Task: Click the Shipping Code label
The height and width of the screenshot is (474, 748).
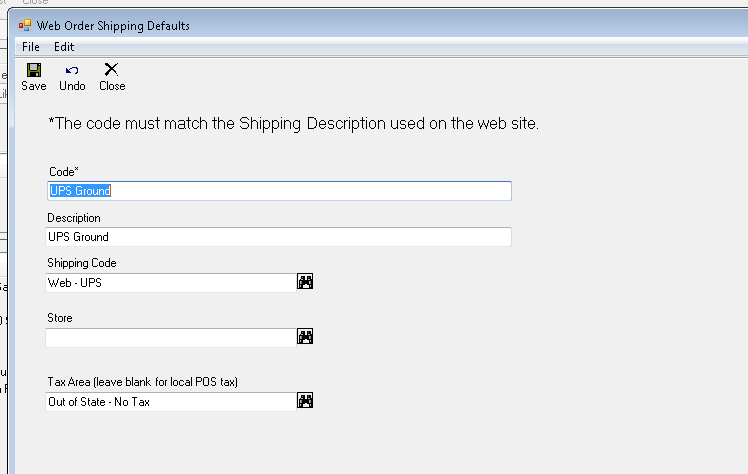Action: (82, 263)
